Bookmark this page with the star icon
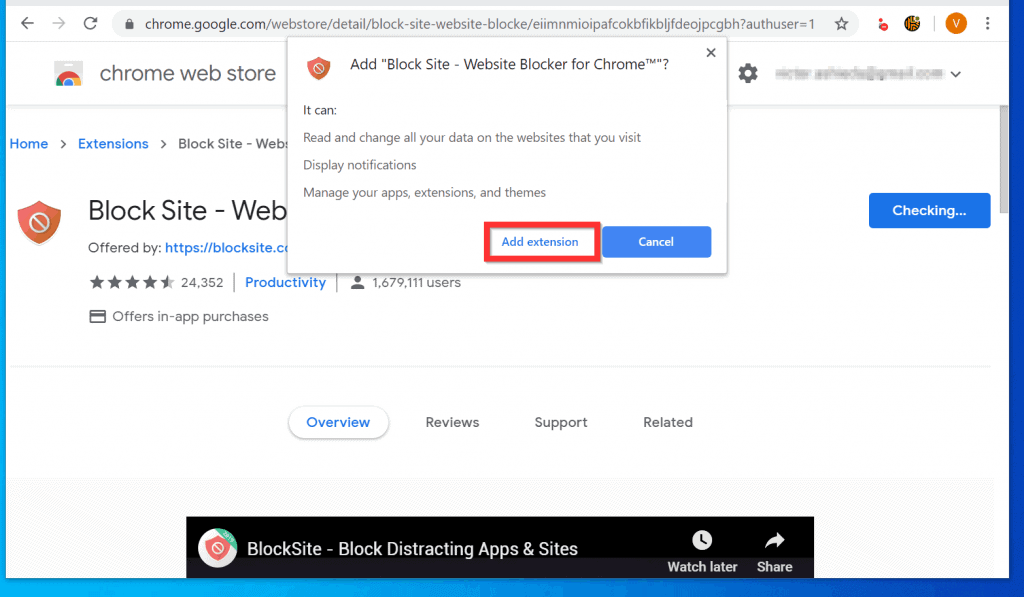The image size is (1024, 597). point(841,24)
